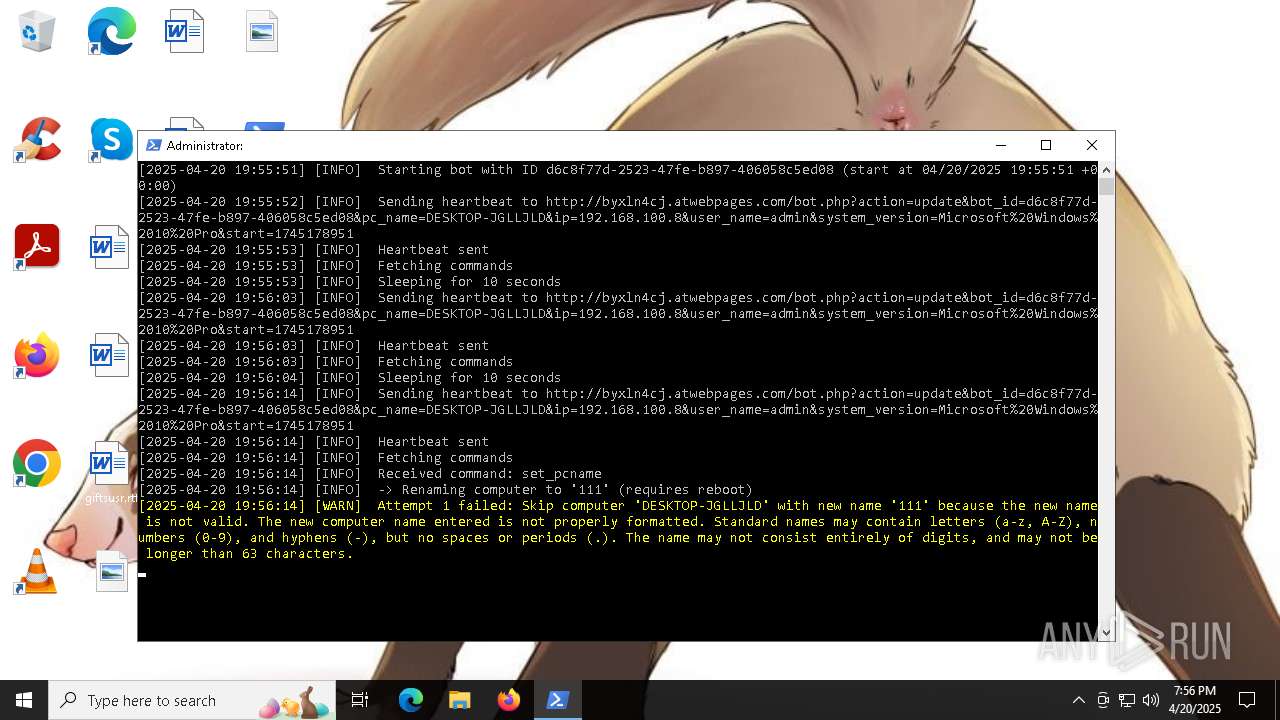The image size is (1280, 720).
Task: Open the Windows Start menu
Action: 24,700
